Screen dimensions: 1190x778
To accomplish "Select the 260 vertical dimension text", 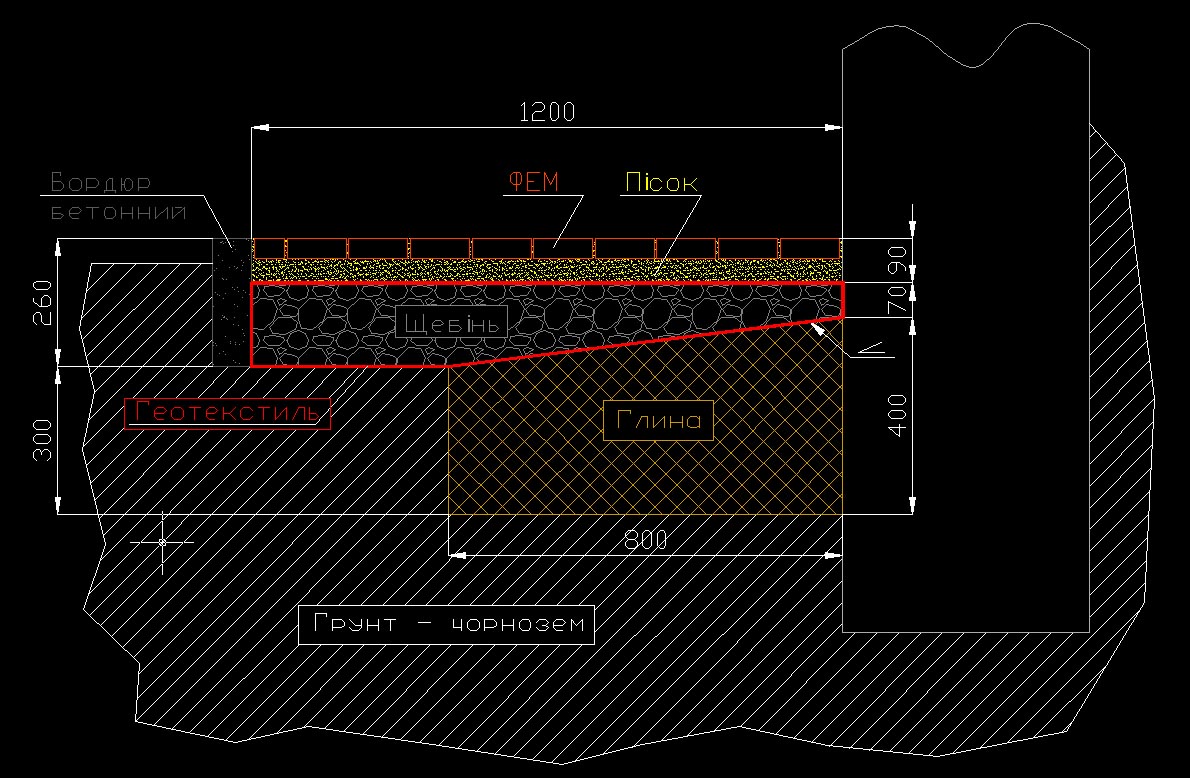I will (42, 302).
